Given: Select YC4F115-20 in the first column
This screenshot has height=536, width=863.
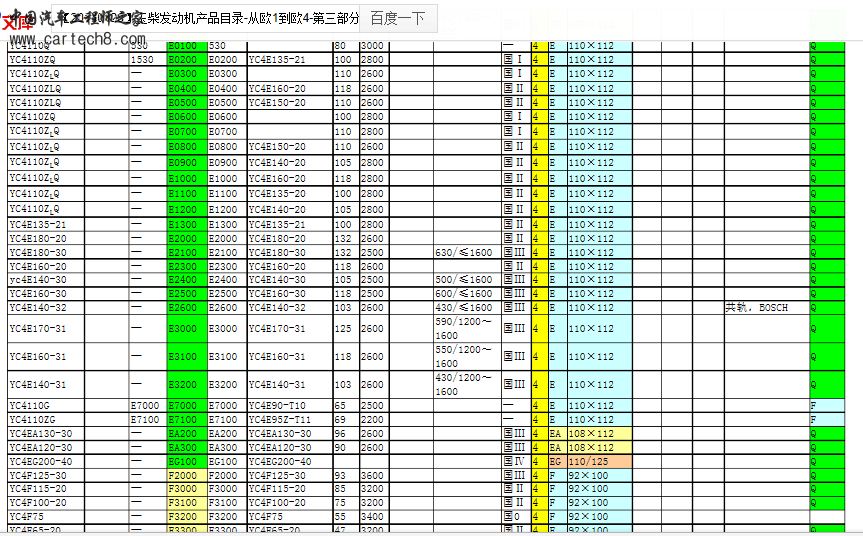Looking at the screenshot, I should pyautogui.click(x=46, y=489).
